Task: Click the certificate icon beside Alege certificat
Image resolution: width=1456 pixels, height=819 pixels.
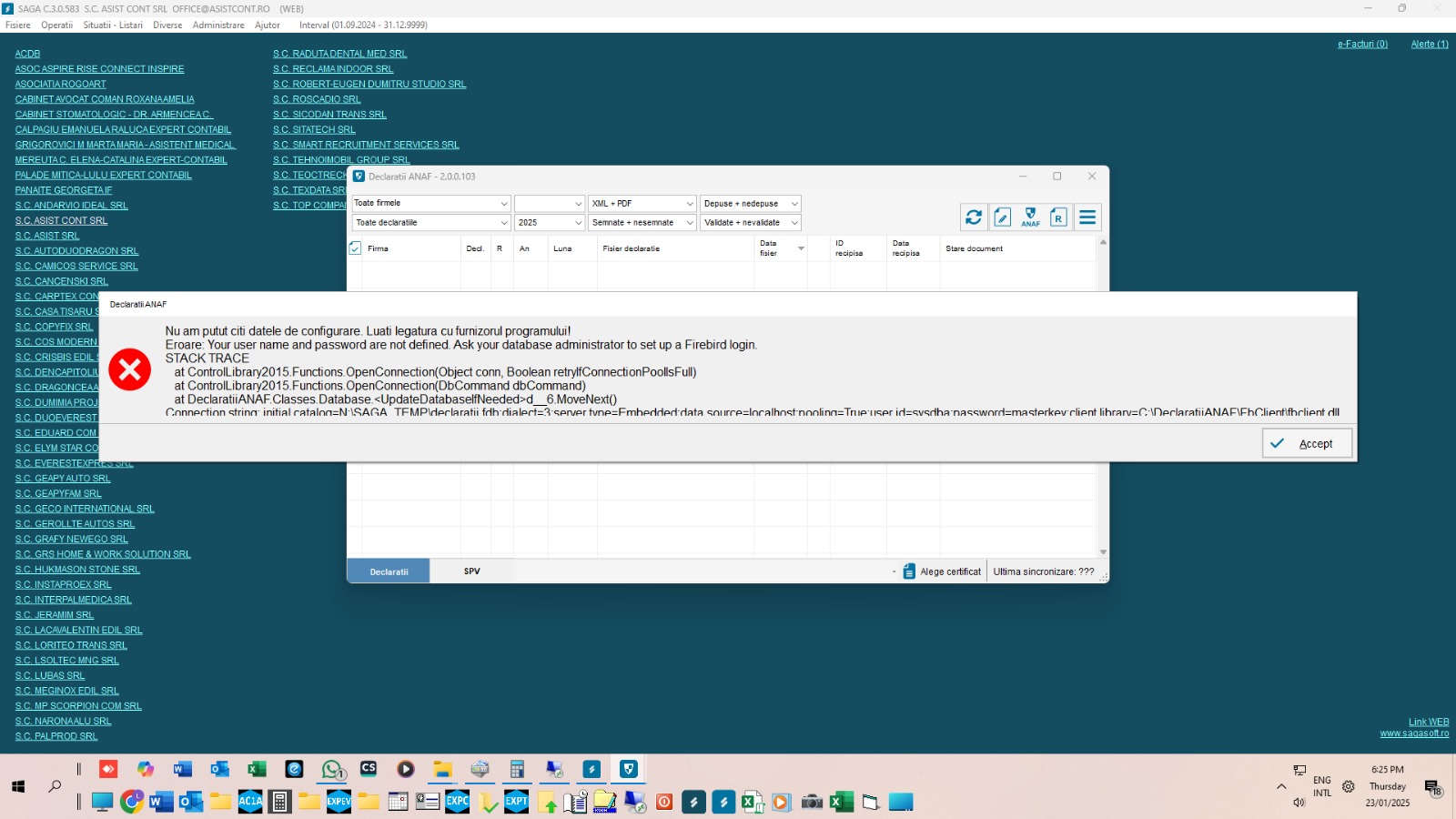Action: tap(909, 571)
